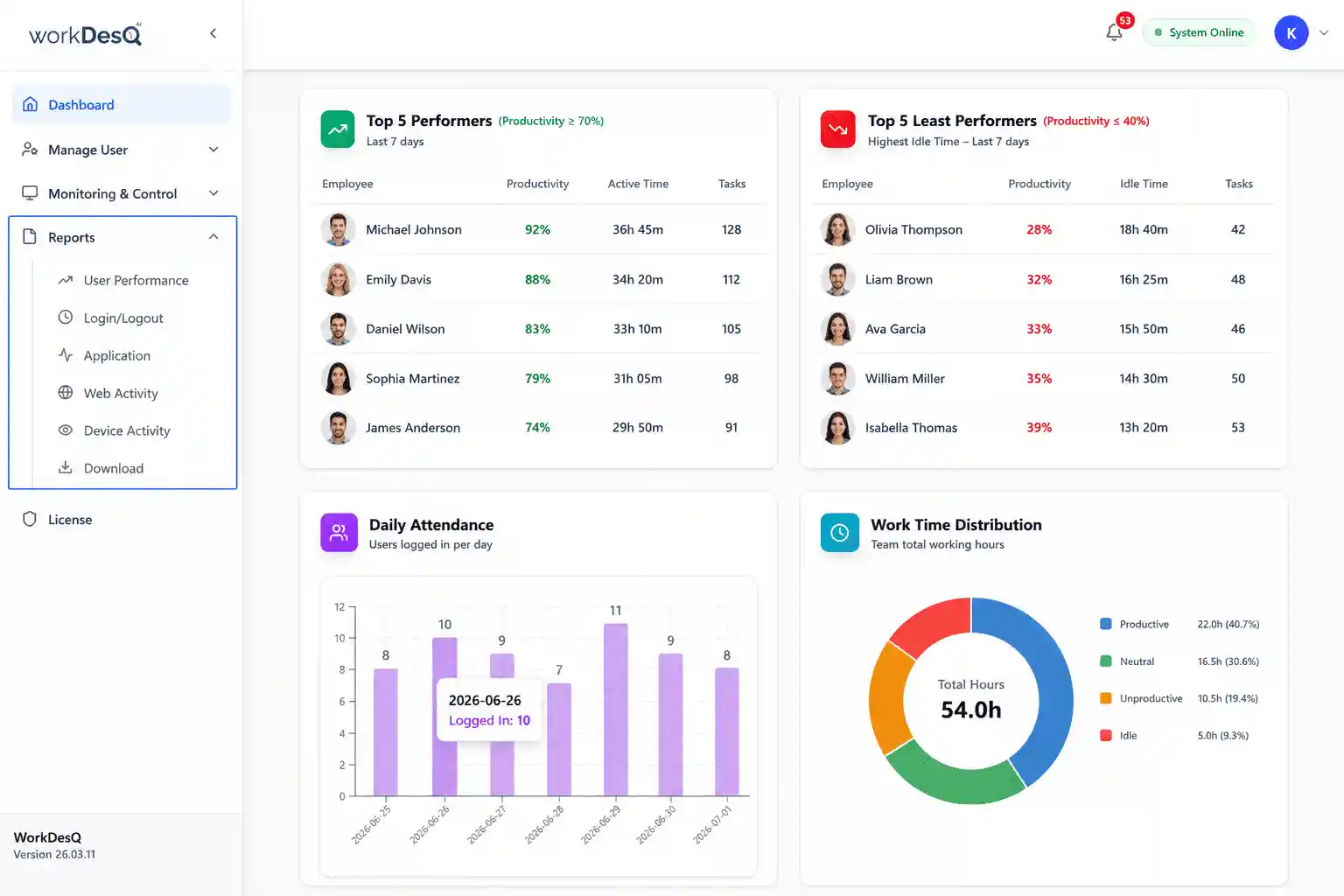1344x896 pixels.
Task: Select the Ava Garcia employee name
Action: coord(895,329)
